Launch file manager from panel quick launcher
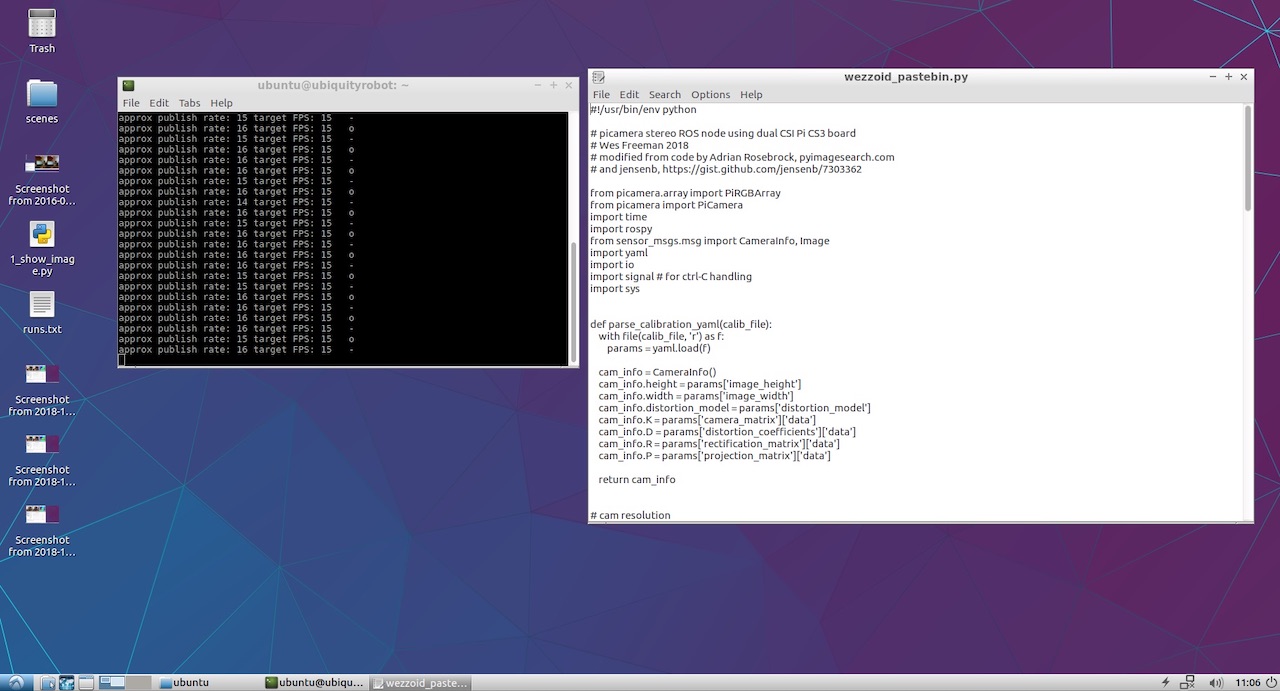This screenshot has width=1280, height=691. pyautogui.click(x=49, y=683)
